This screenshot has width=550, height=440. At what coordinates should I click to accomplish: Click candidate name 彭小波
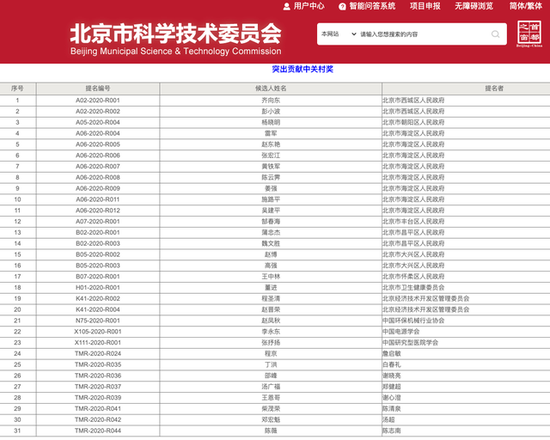271,111
